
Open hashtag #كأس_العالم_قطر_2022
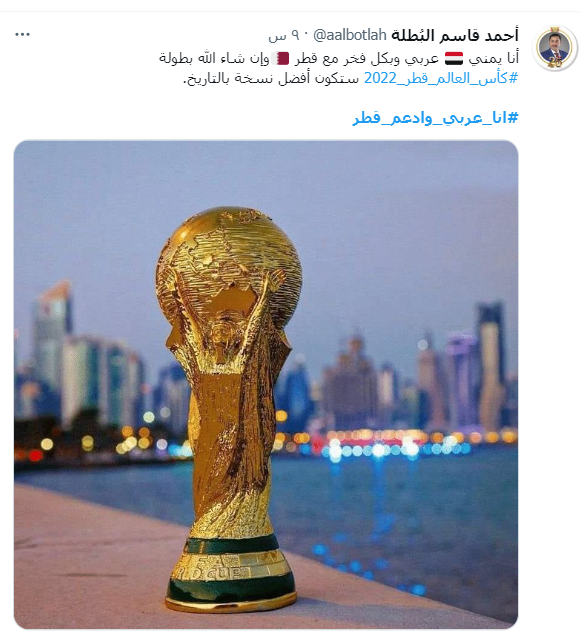441,78
